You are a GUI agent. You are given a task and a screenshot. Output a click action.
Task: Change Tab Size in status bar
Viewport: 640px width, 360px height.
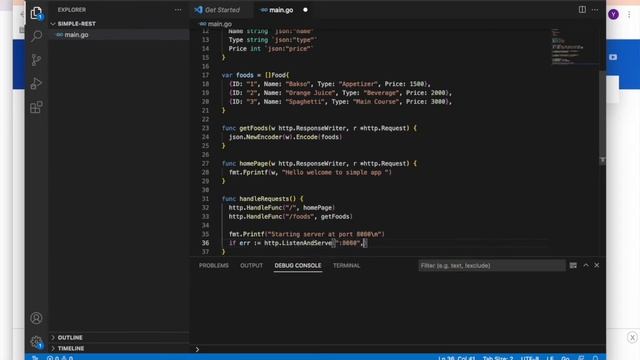pos(498,358)
